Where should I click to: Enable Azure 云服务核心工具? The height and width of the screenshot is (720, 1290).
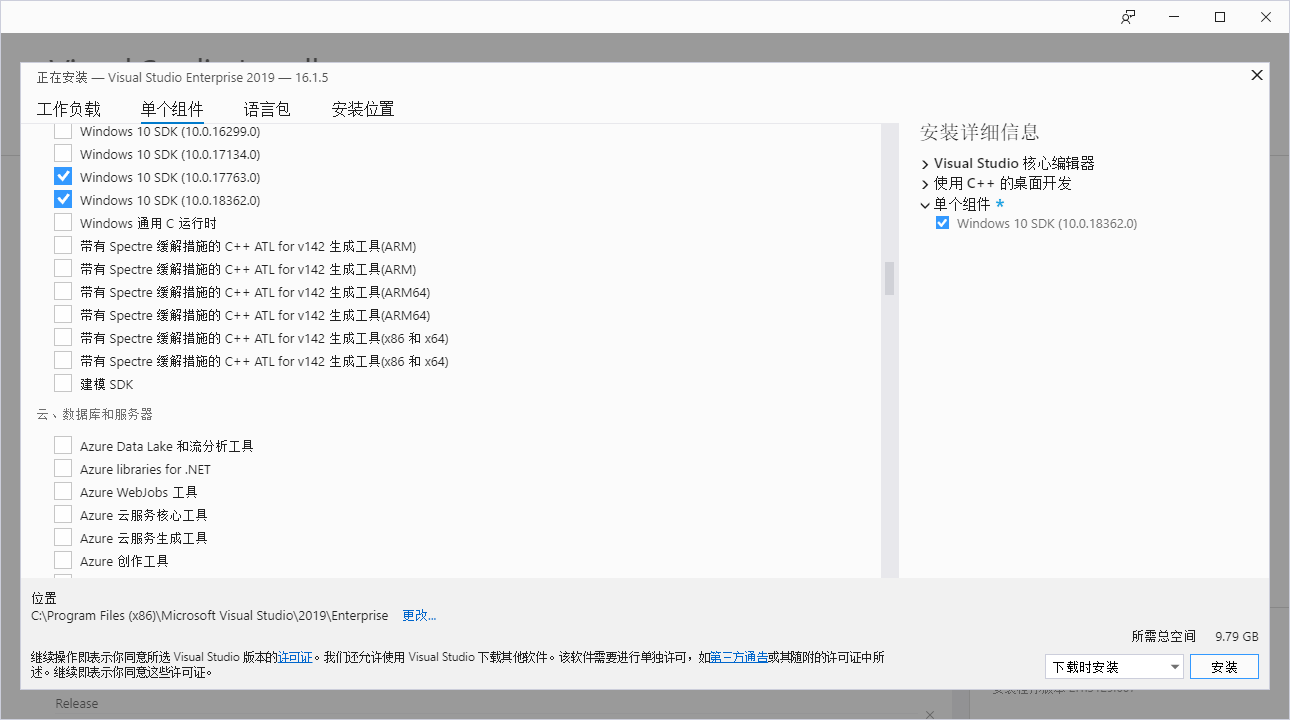[63, 515]
